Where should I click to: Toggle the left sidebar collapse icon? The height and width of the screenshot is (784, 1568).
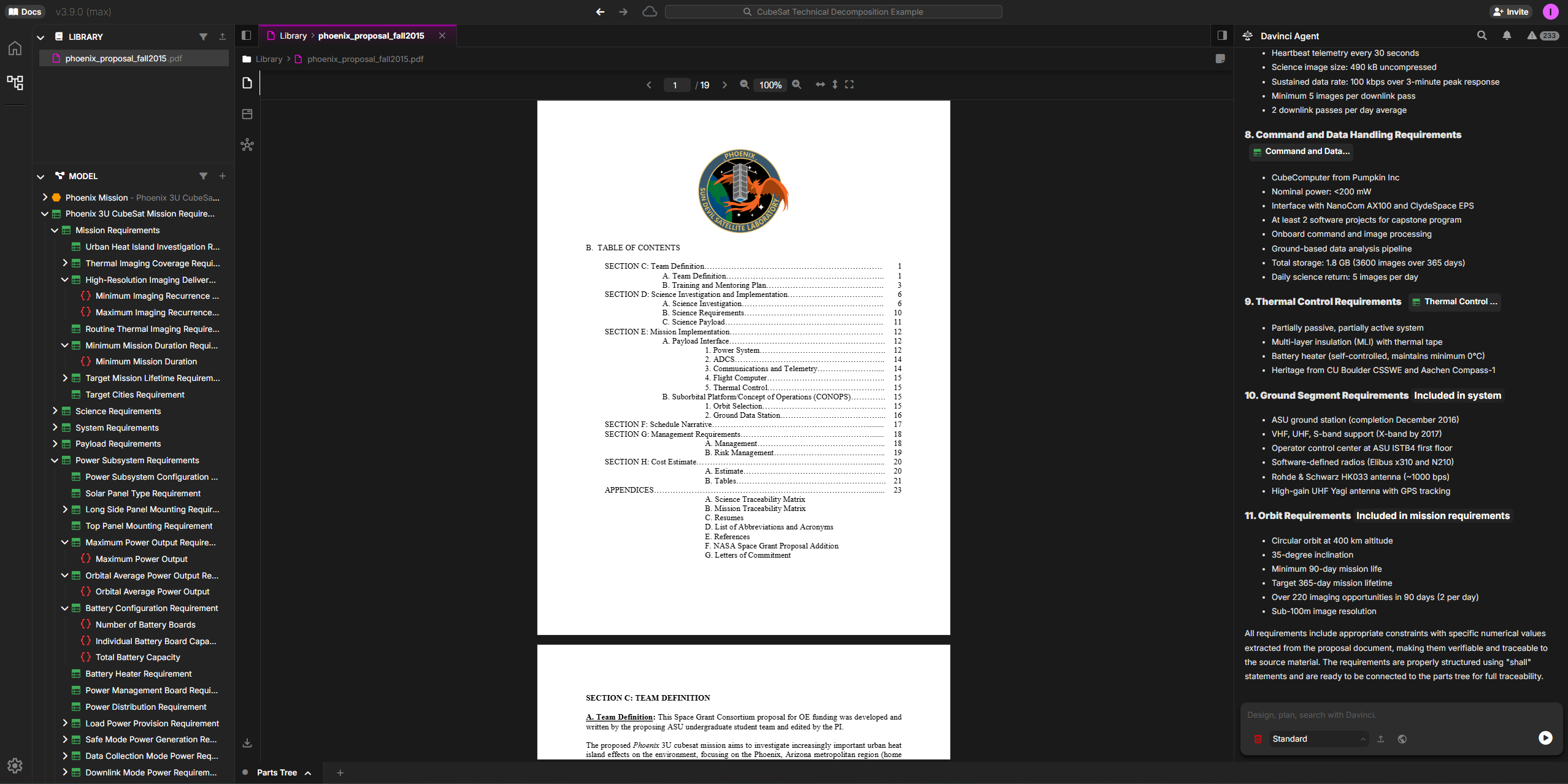(246, 35)
